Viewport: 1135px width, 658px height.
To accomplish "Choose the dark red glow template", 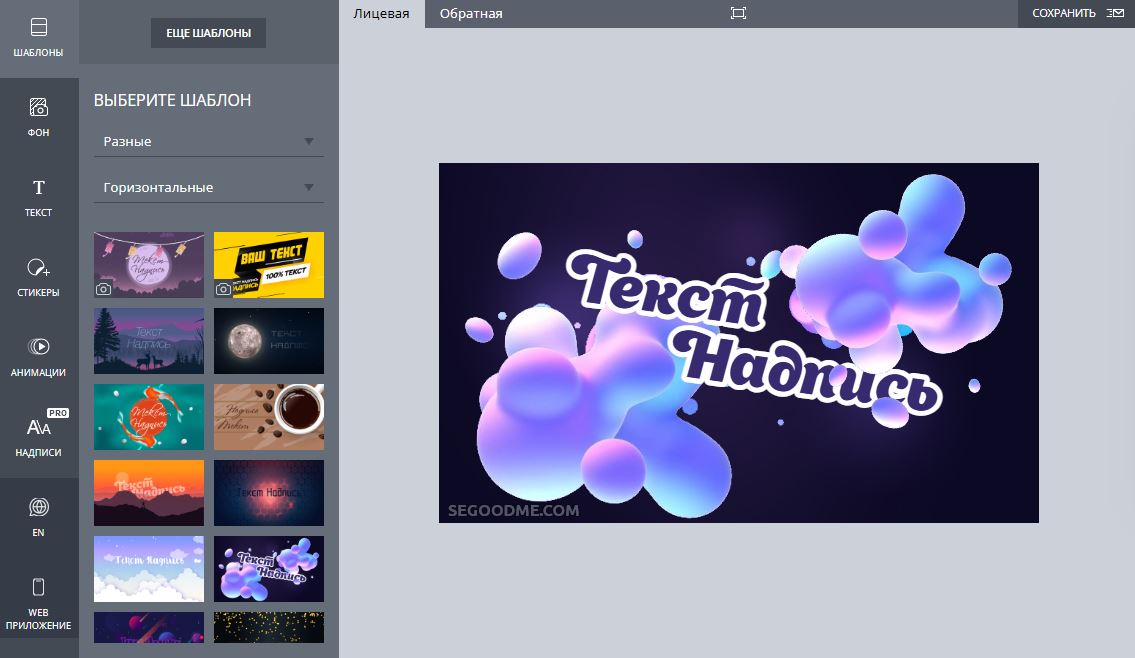I will [x=269, y=493].
